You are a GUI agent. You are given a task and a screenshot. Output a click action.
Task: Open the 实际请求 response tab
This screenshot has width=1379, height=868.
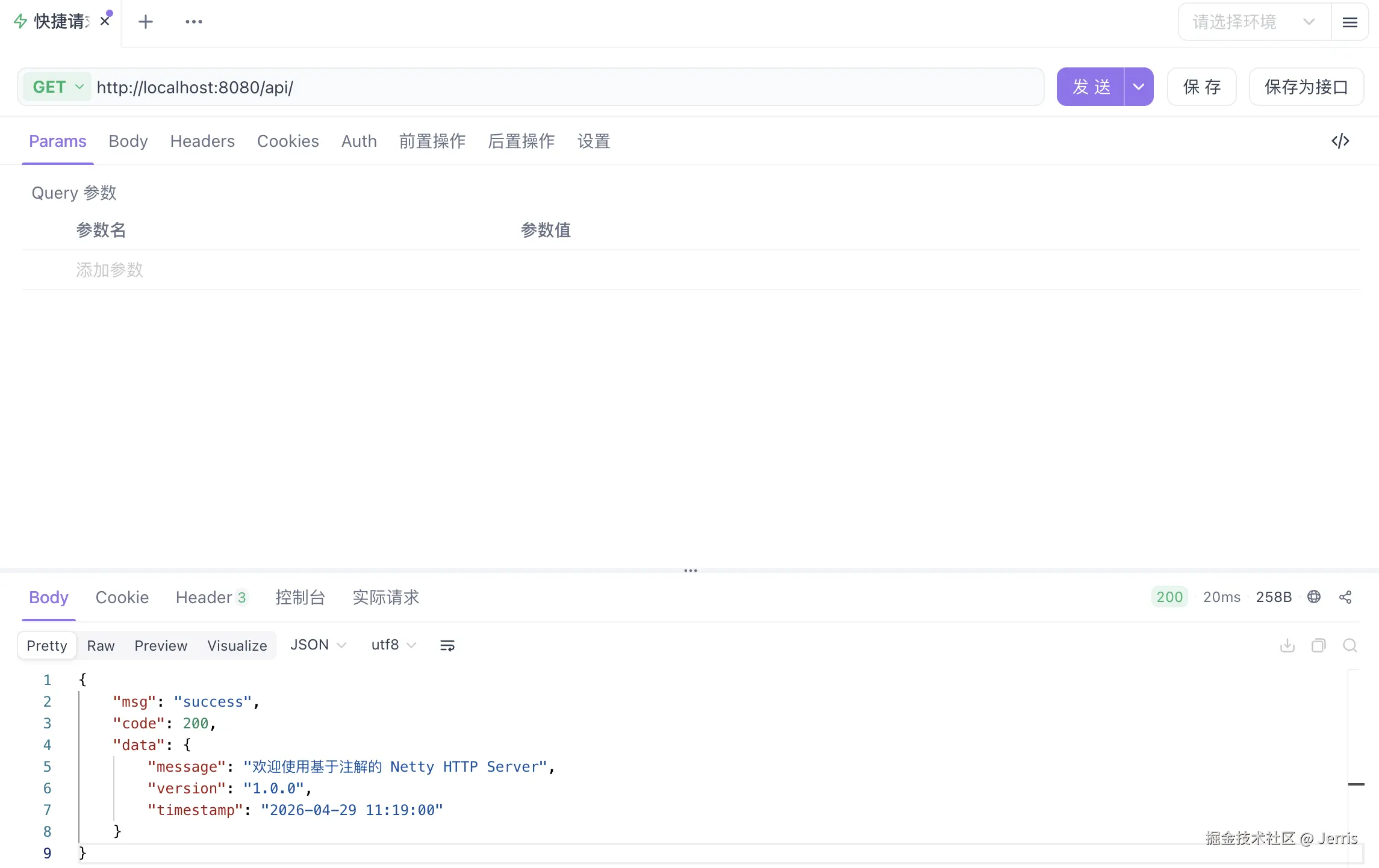385,597
